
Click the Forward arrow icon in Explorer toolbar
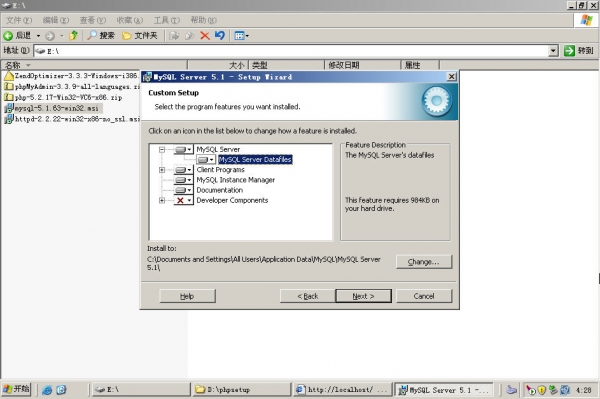(x=50, y=36)
